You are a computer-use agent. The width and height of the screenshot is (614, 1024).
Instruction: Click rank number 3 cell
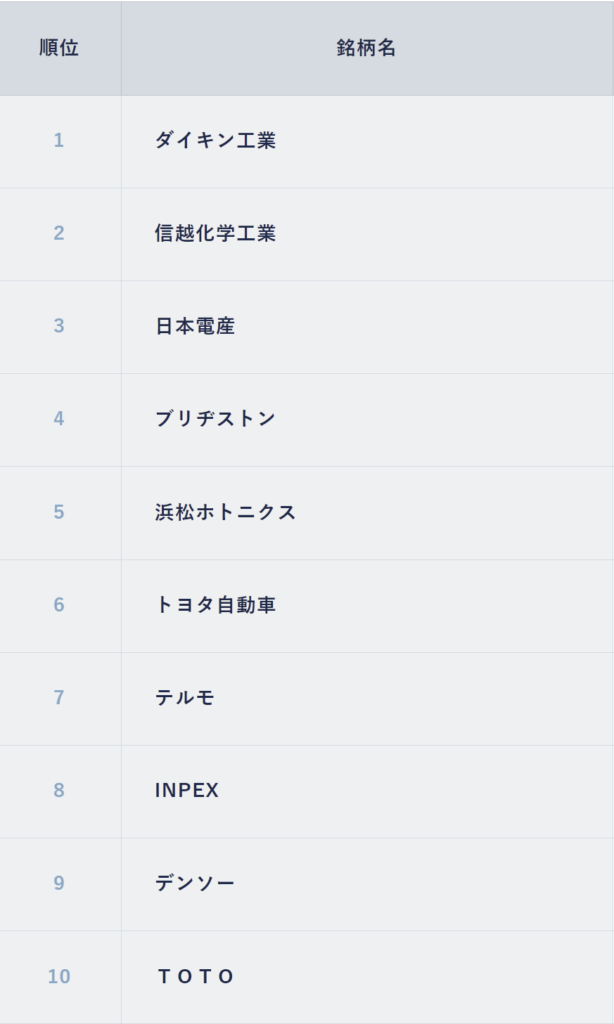click(x=59, y=326)
